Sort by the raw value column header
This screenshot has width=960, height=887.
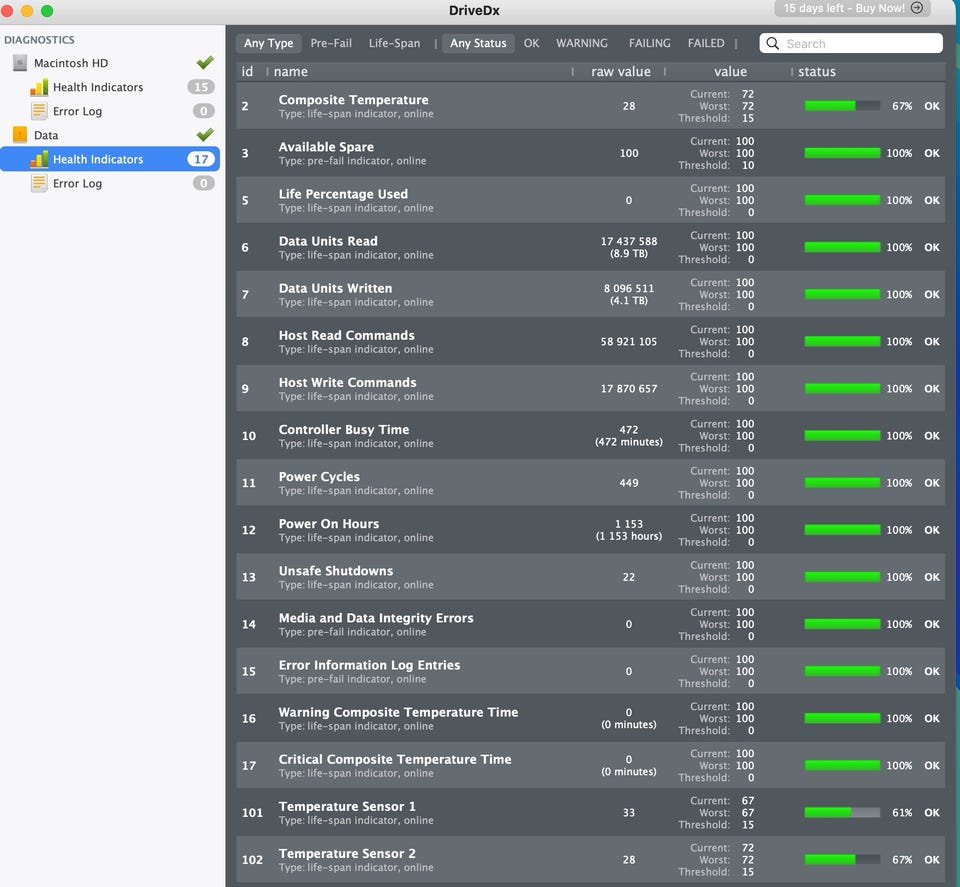[x=620, y=72]
